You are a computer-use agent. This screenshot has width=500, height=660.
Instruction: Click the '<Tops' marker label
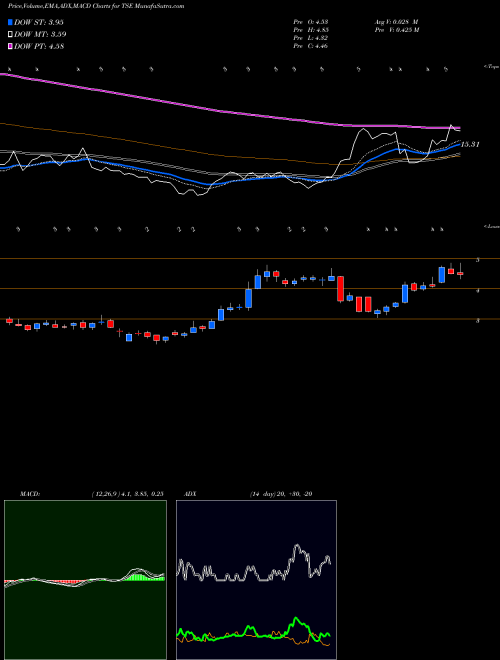tap(492, 67)
